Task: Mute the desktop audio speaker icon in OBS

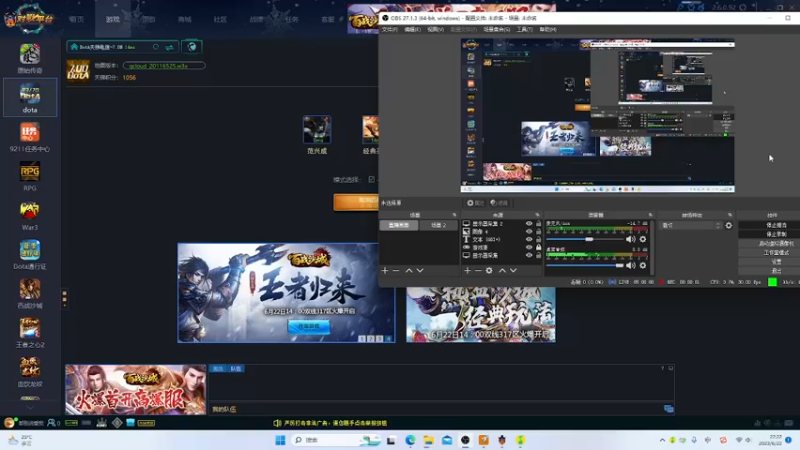Action: click(631, 265)
